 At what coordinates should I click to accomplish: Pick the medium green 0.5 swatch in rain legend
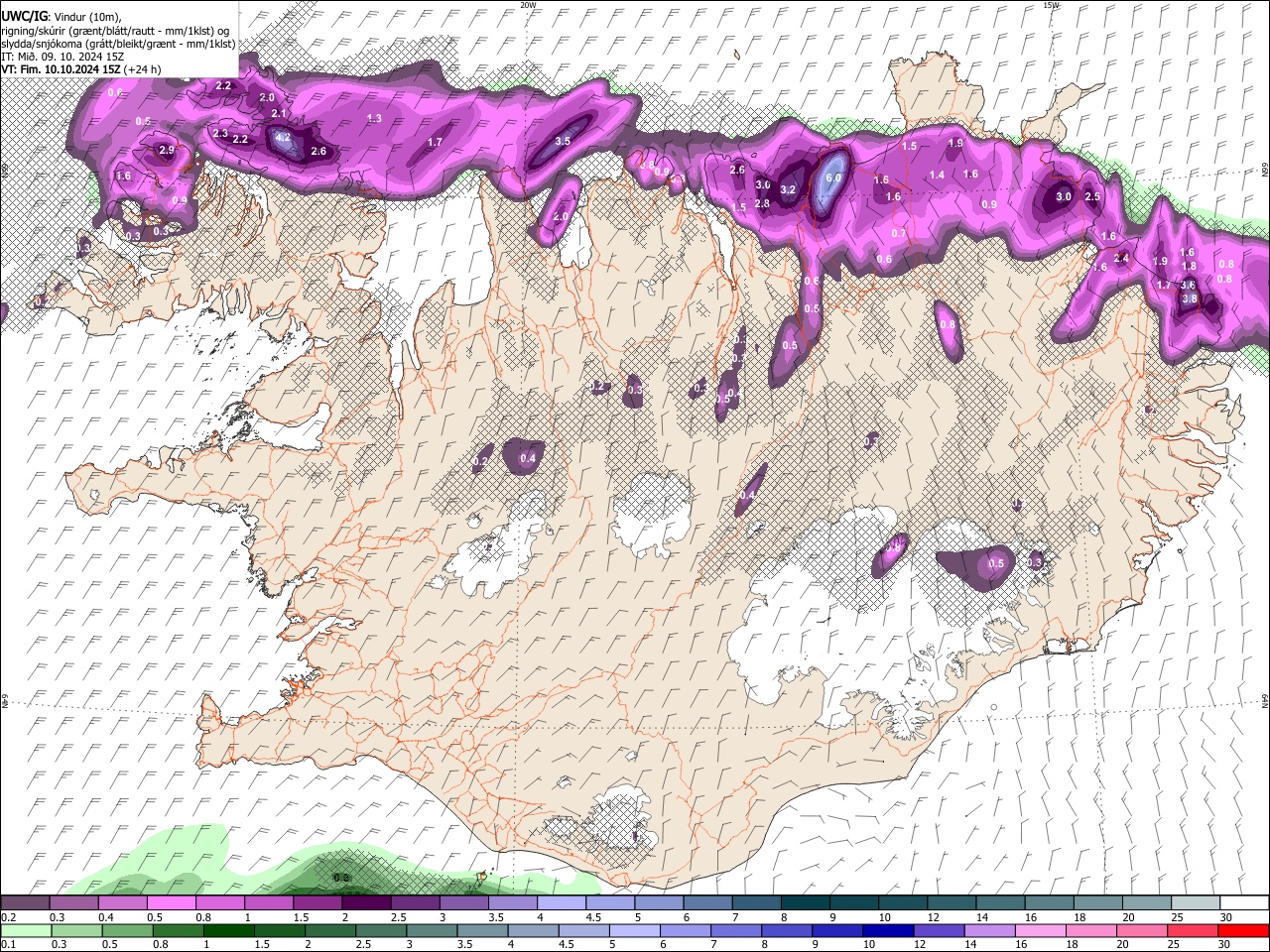128,930
